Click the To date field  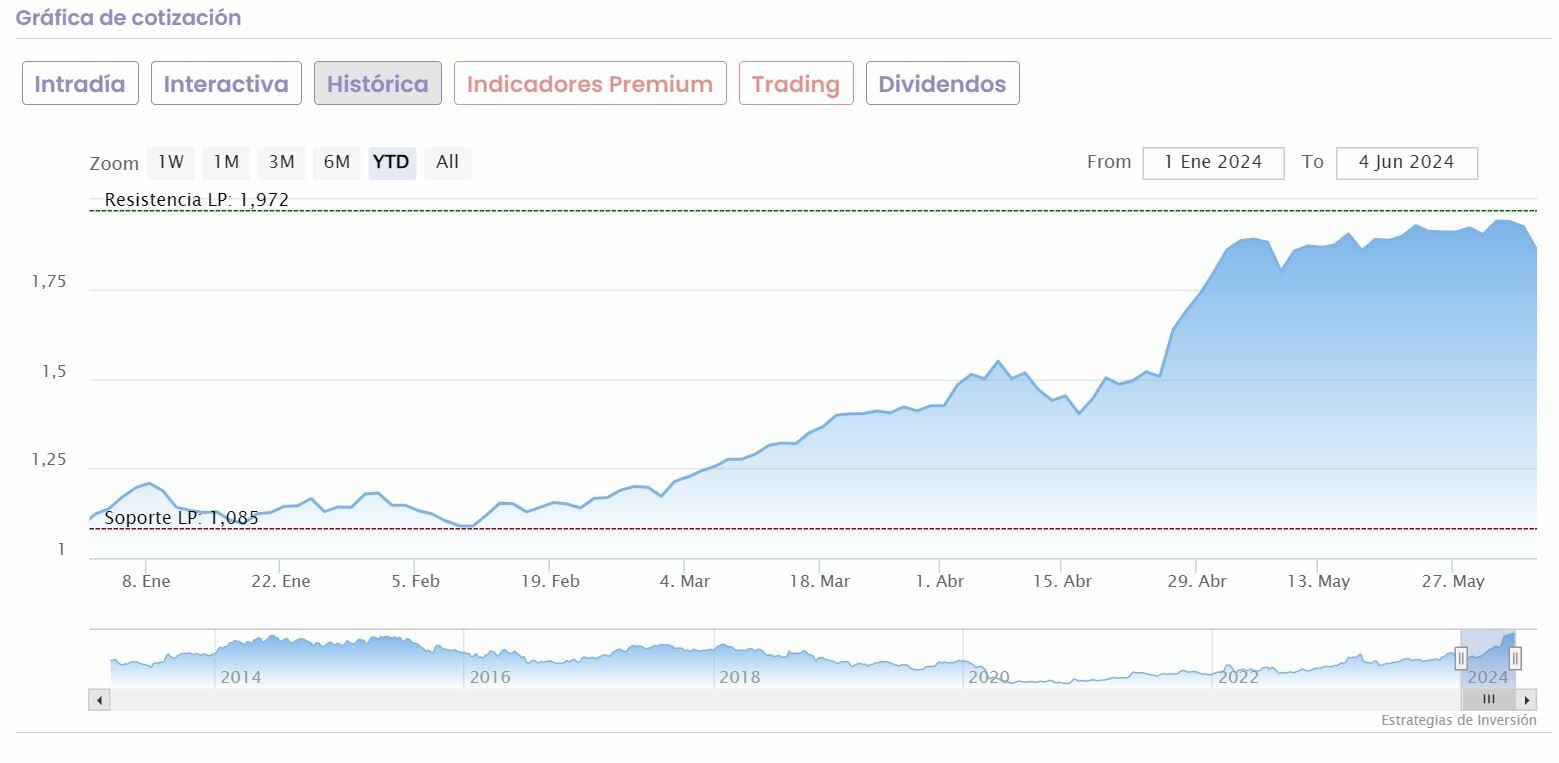point(1406,162)
